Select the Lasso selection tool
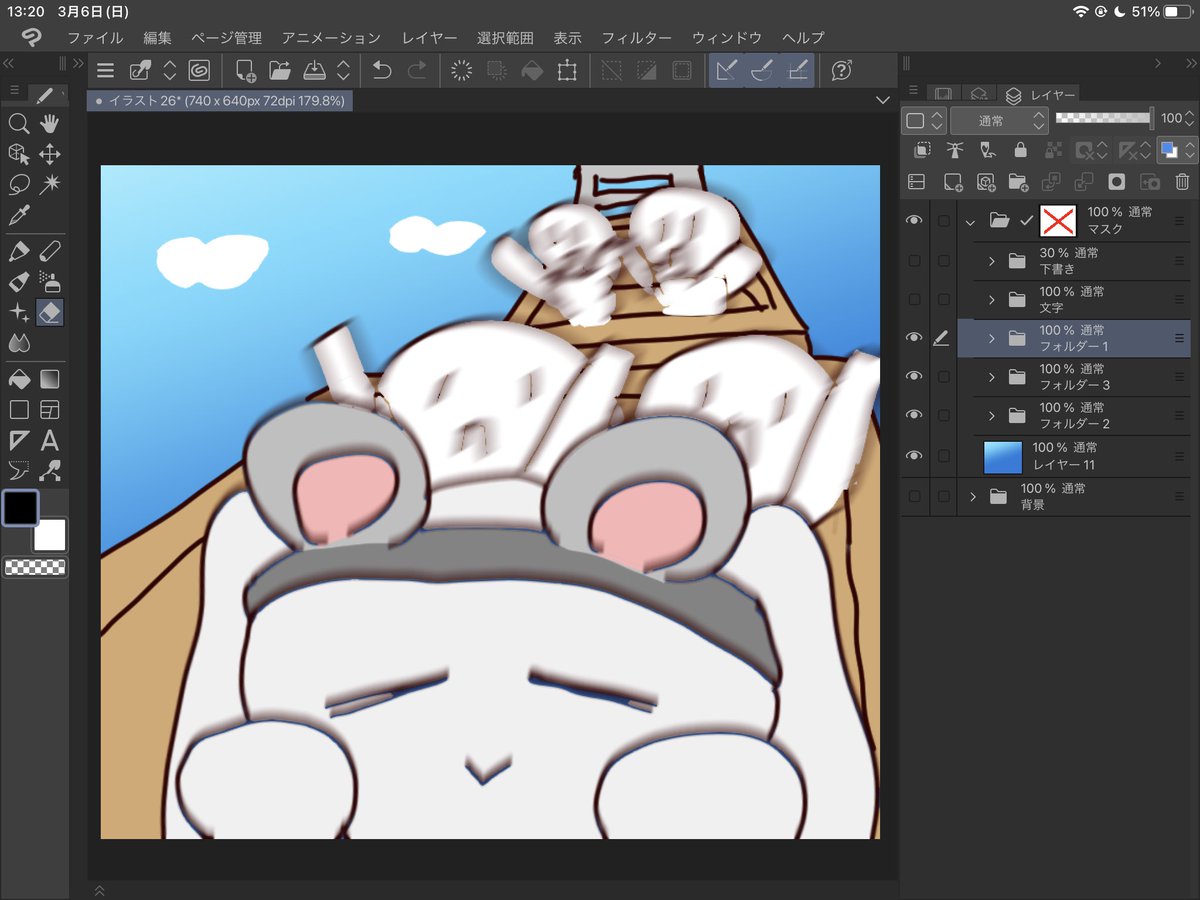 18,184
